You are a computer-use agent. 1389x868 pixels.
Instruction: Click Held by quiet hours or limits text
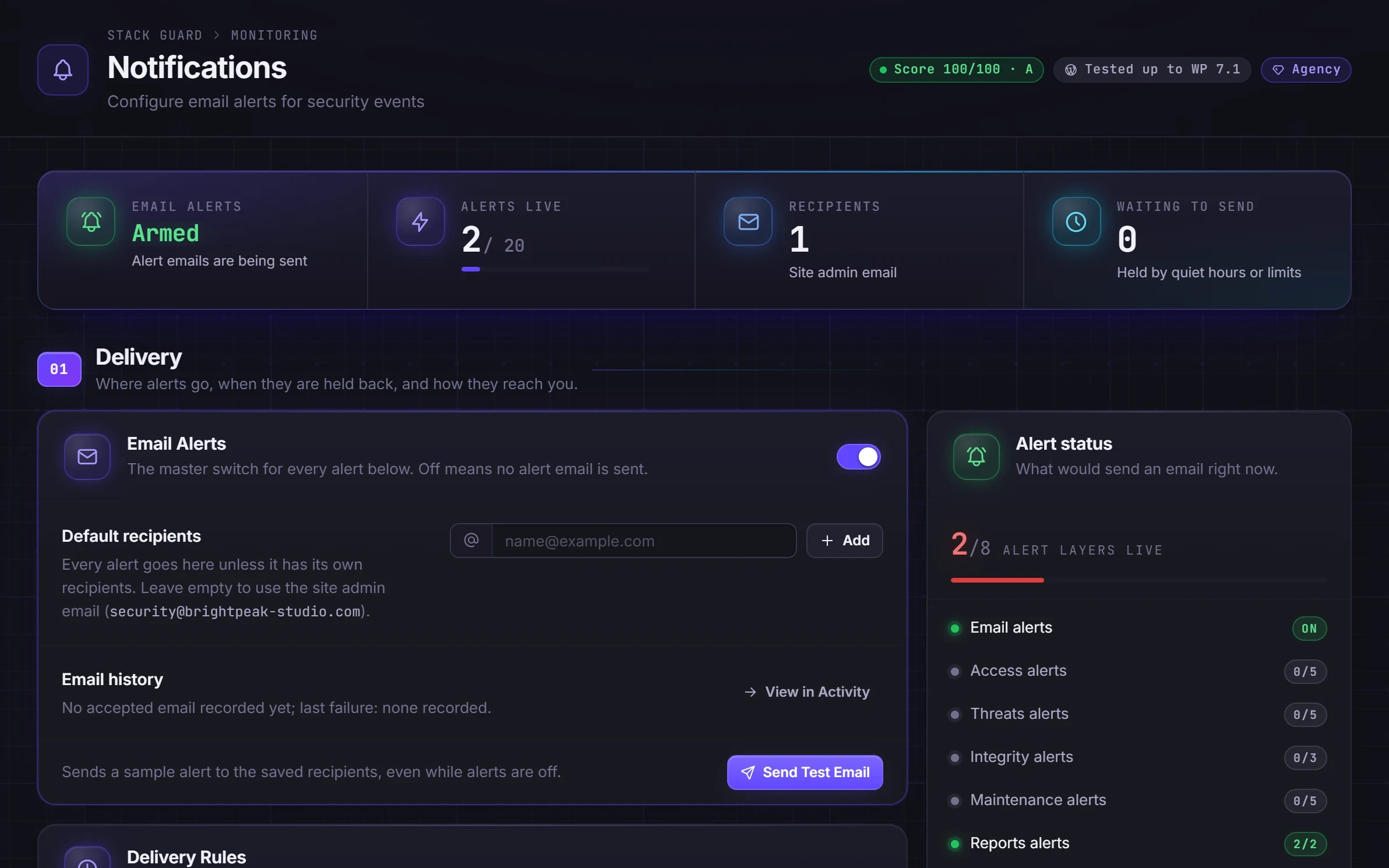1208,273
